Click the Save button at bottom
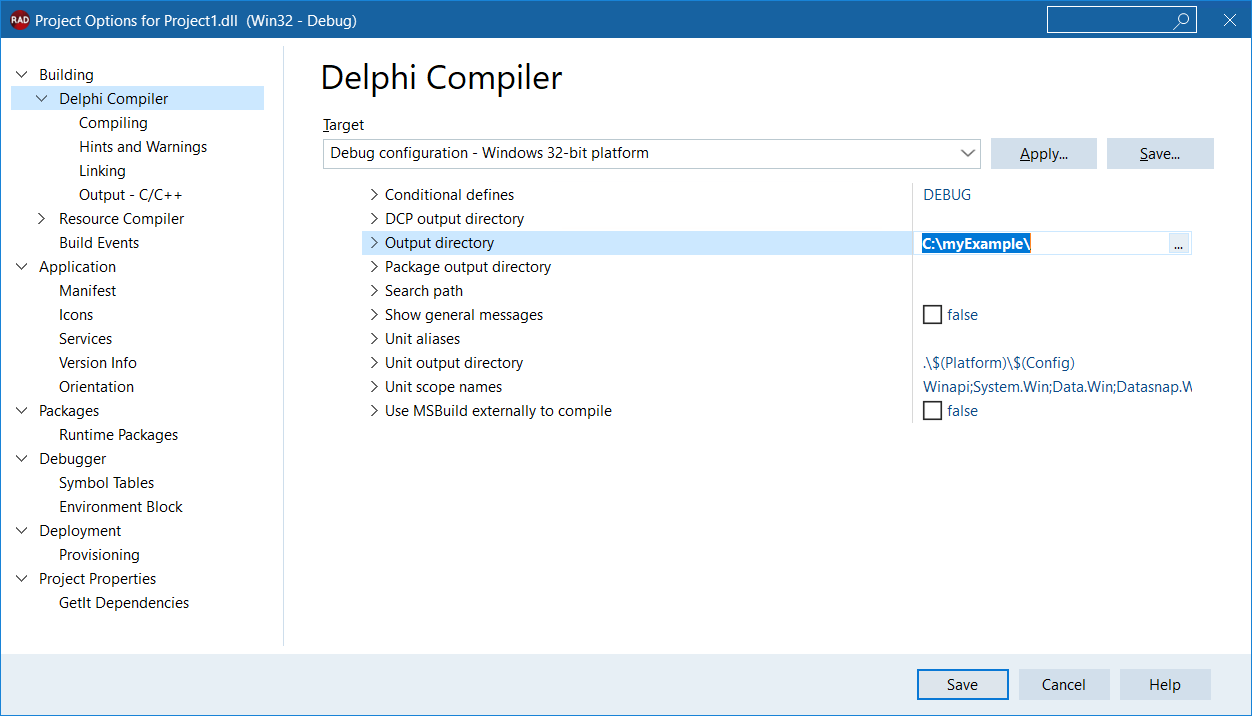1252x716 pixels. tap(962, 684)
